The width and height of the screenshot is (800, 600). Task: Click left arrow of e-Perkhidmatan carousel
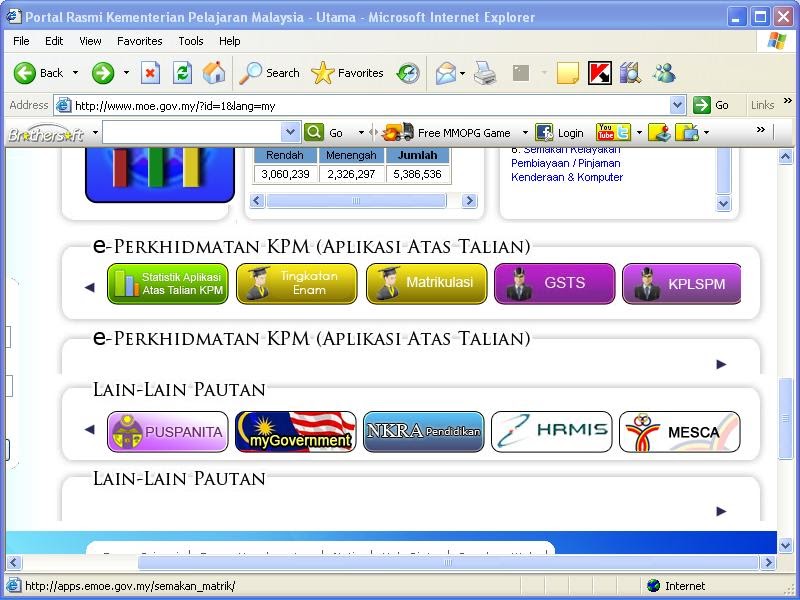click(90, 288)
